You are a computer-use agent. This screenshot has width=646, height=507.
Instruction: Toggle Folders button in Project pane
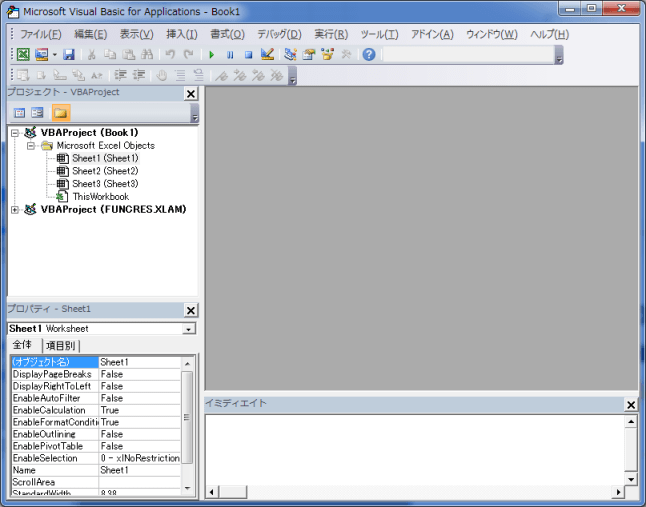(x=60, y=113)
